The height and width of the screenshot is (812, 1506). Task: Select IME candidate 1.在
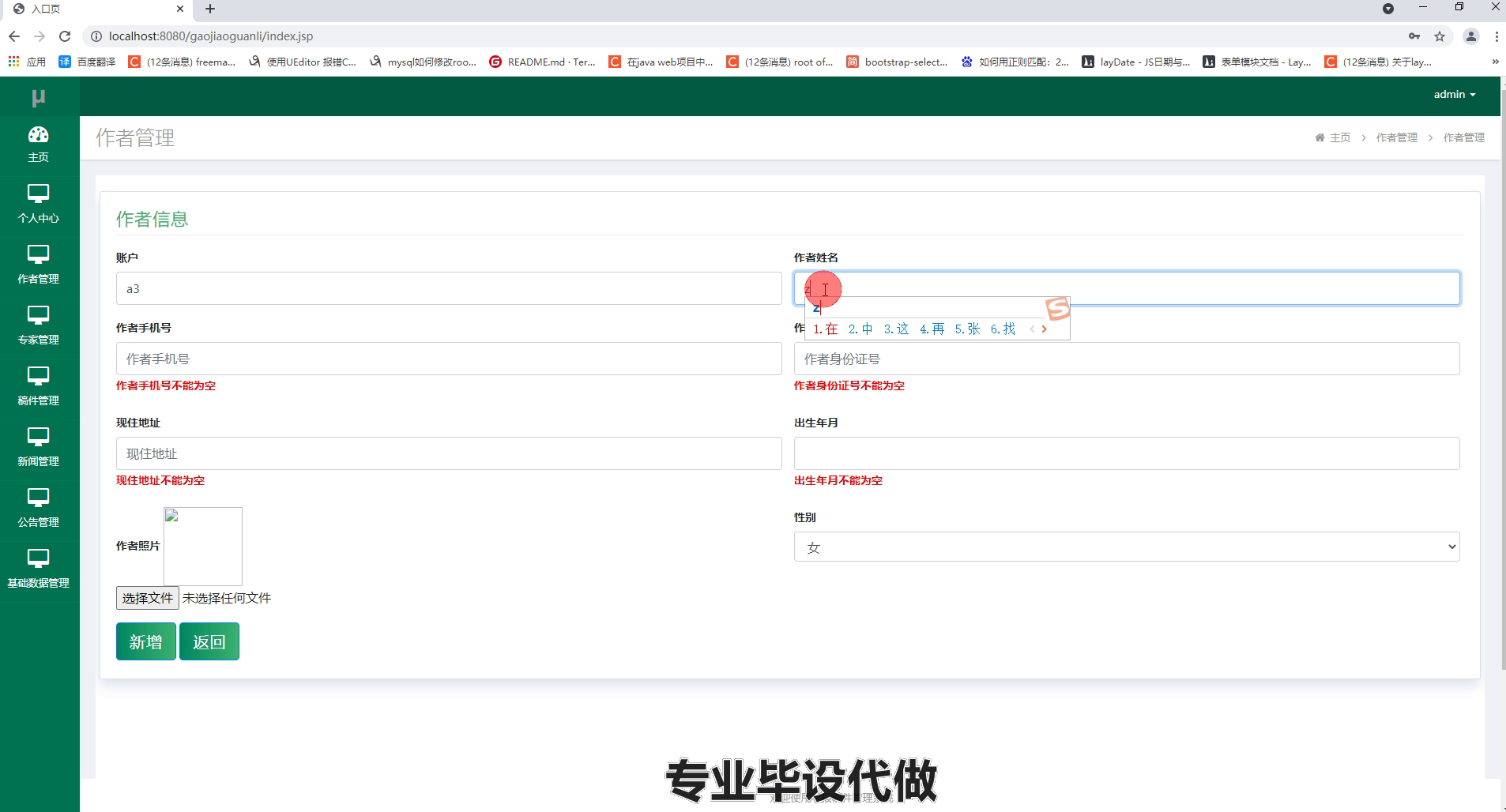point(825,329)
